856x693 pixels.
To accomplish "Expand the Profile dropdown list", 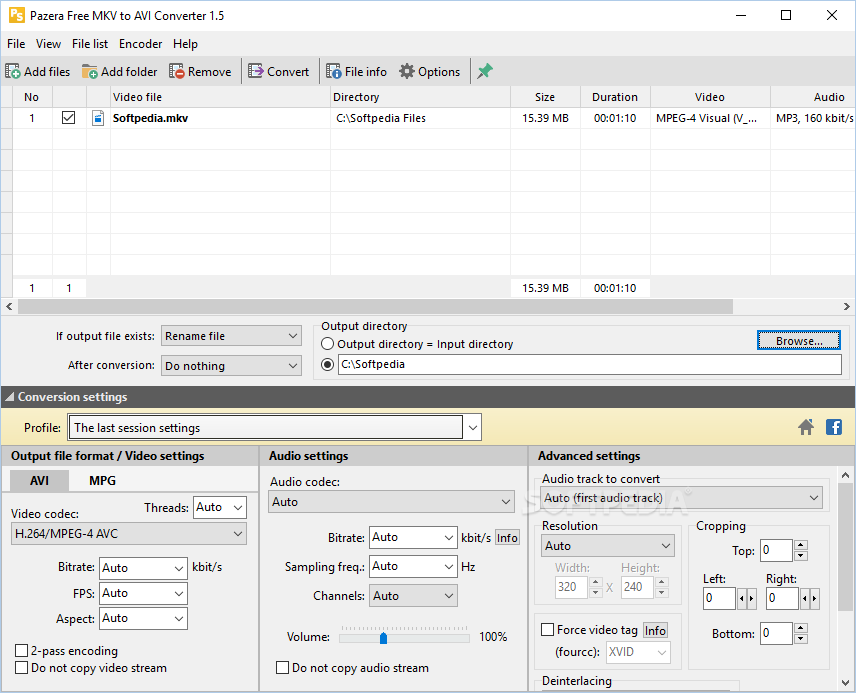I will point(473,428).
